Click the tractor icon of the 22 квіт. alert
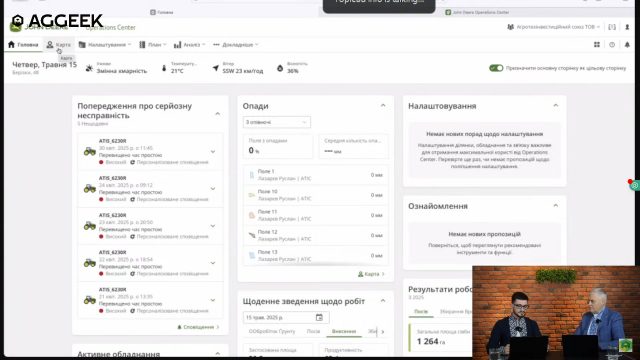This screenshot has width=640, height=360. (90, 263)
